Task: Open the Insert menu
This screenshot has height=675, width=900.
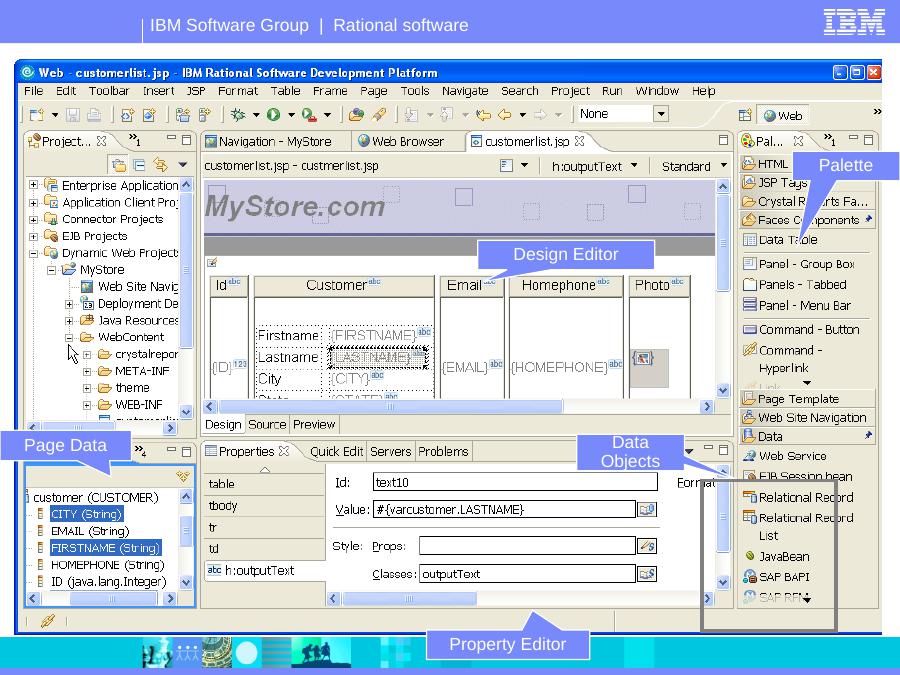Action: (x=158, y=91)
